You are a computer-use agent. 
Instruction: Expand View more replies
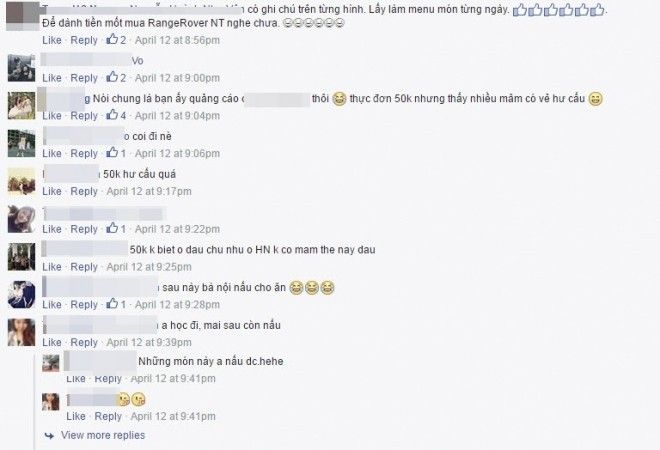103,435
